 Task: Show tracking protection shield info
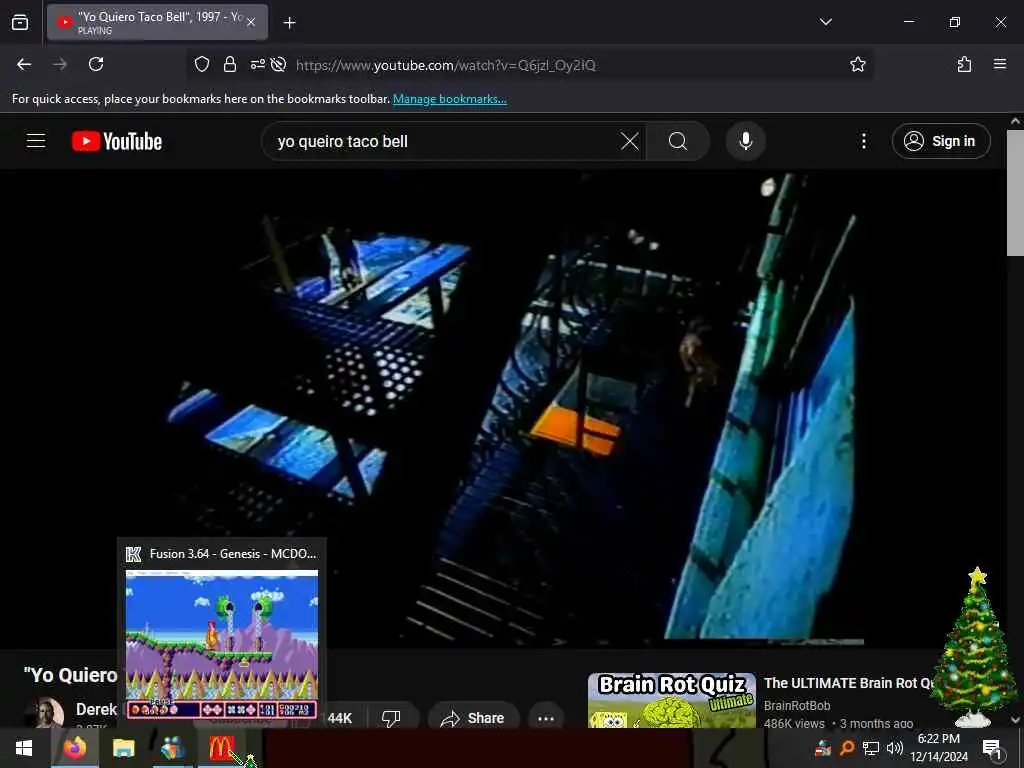[x=202, y=64]
